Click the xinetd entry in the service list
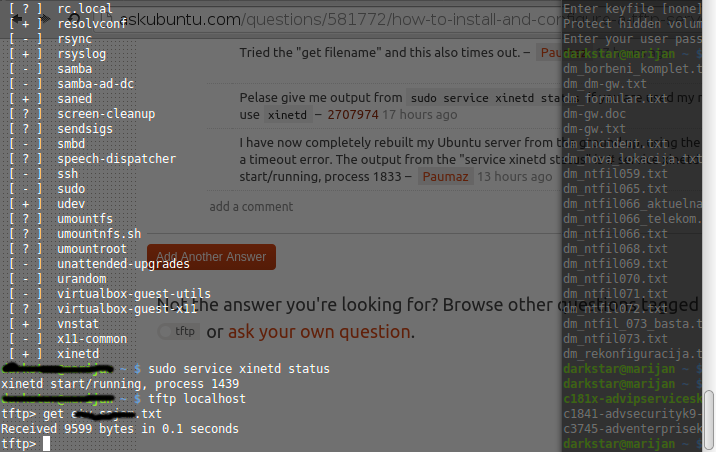This screenshot has height=452, width=716. (78, 354)
